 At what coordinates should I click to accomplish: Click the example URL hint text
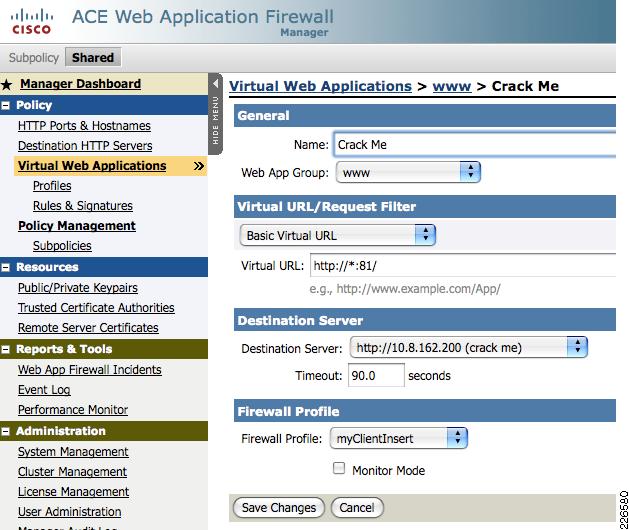405,289
